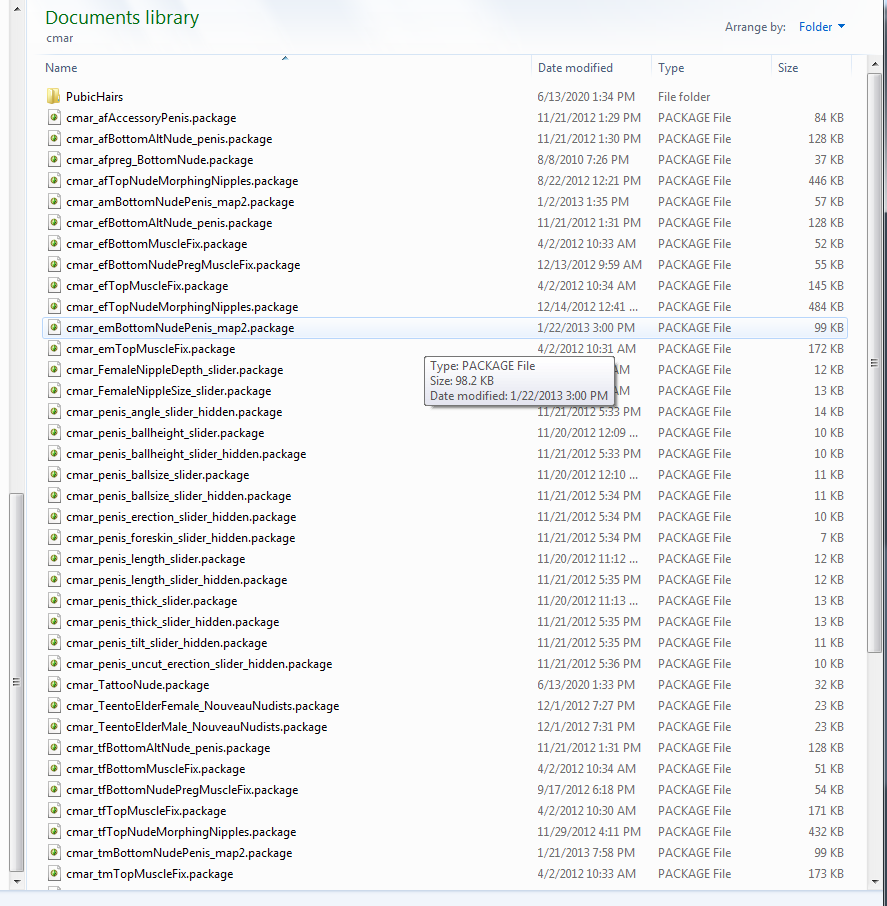Image resolution: width=887 pixels, height=906 pixels.
Task: Select cmar_penis_ballheight_slider_hidden.package file name
Action: point(186,454)
